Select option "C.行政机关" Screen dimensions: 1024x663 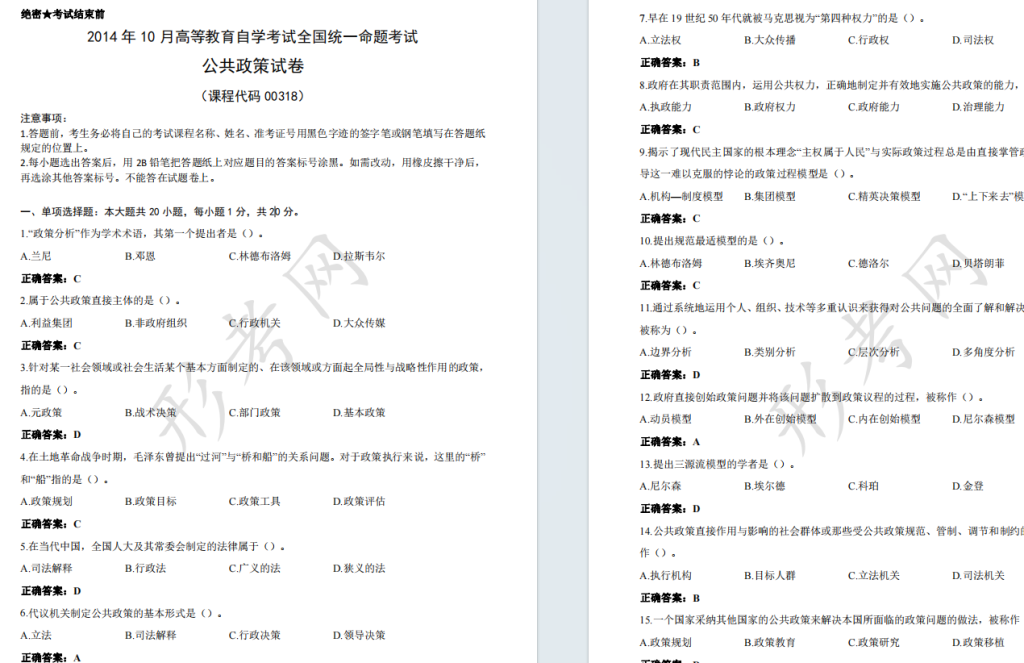click(x=255, y=323)
